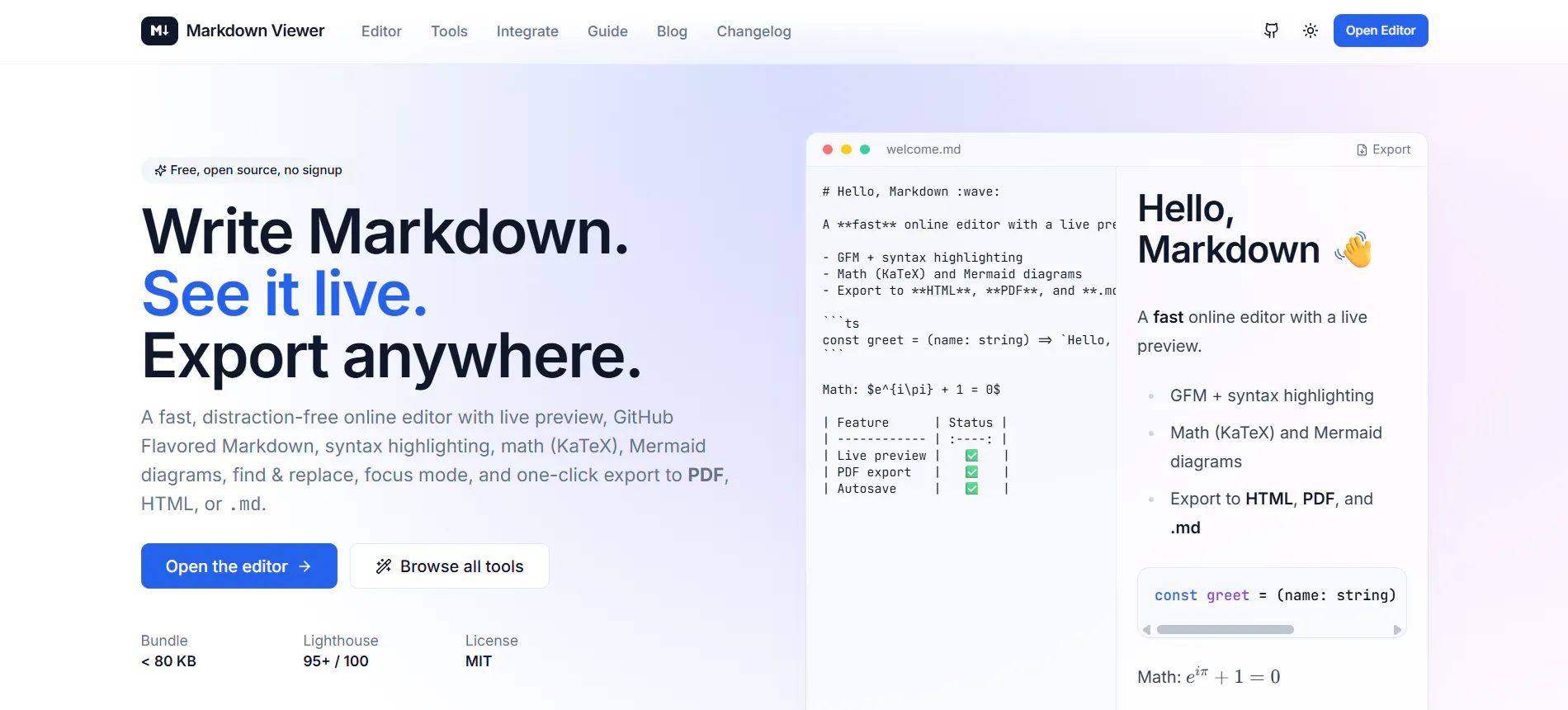Click the rendered math formula in preview
Image resolution: width=1568 pixels, height=710 pixels.
(x=1233, y=676)
